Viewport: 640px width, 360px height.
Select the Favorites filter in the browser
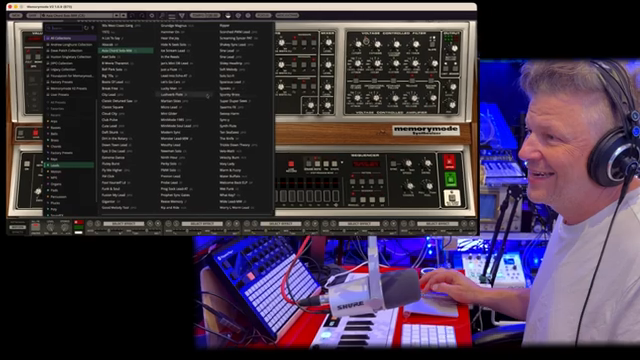[57, 109]
